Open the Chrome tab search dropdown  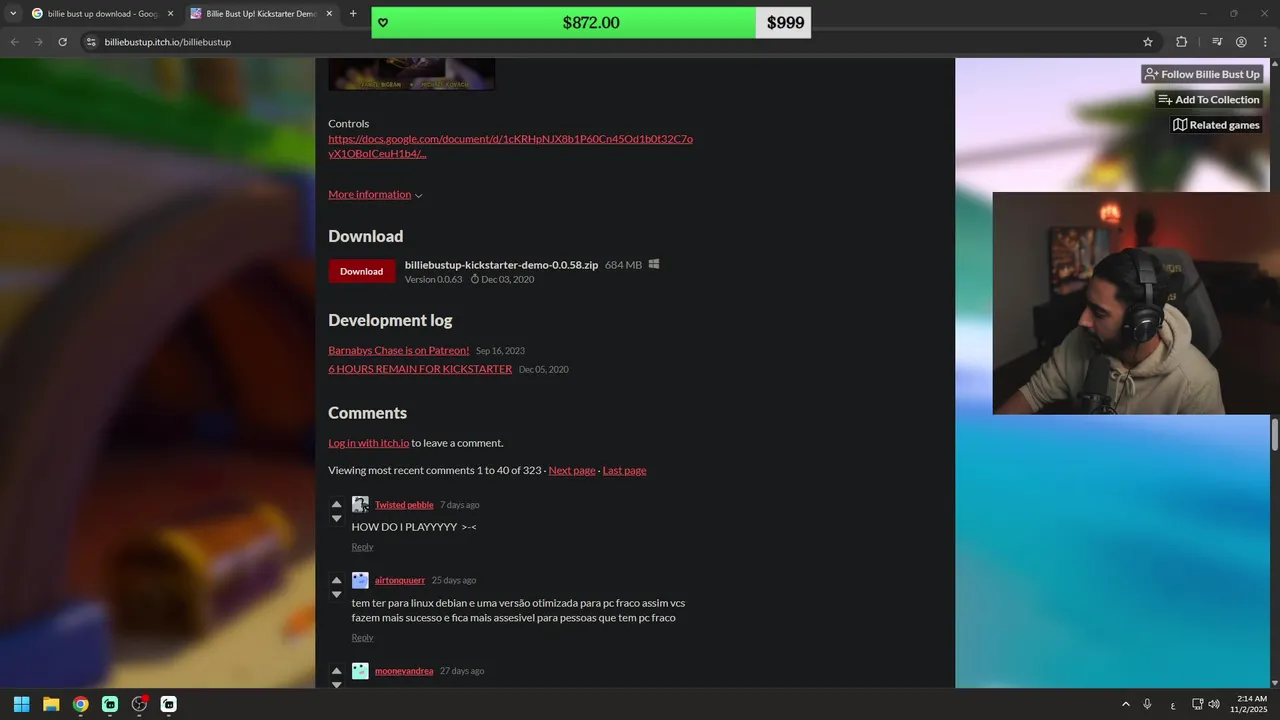tap(12, 14)
